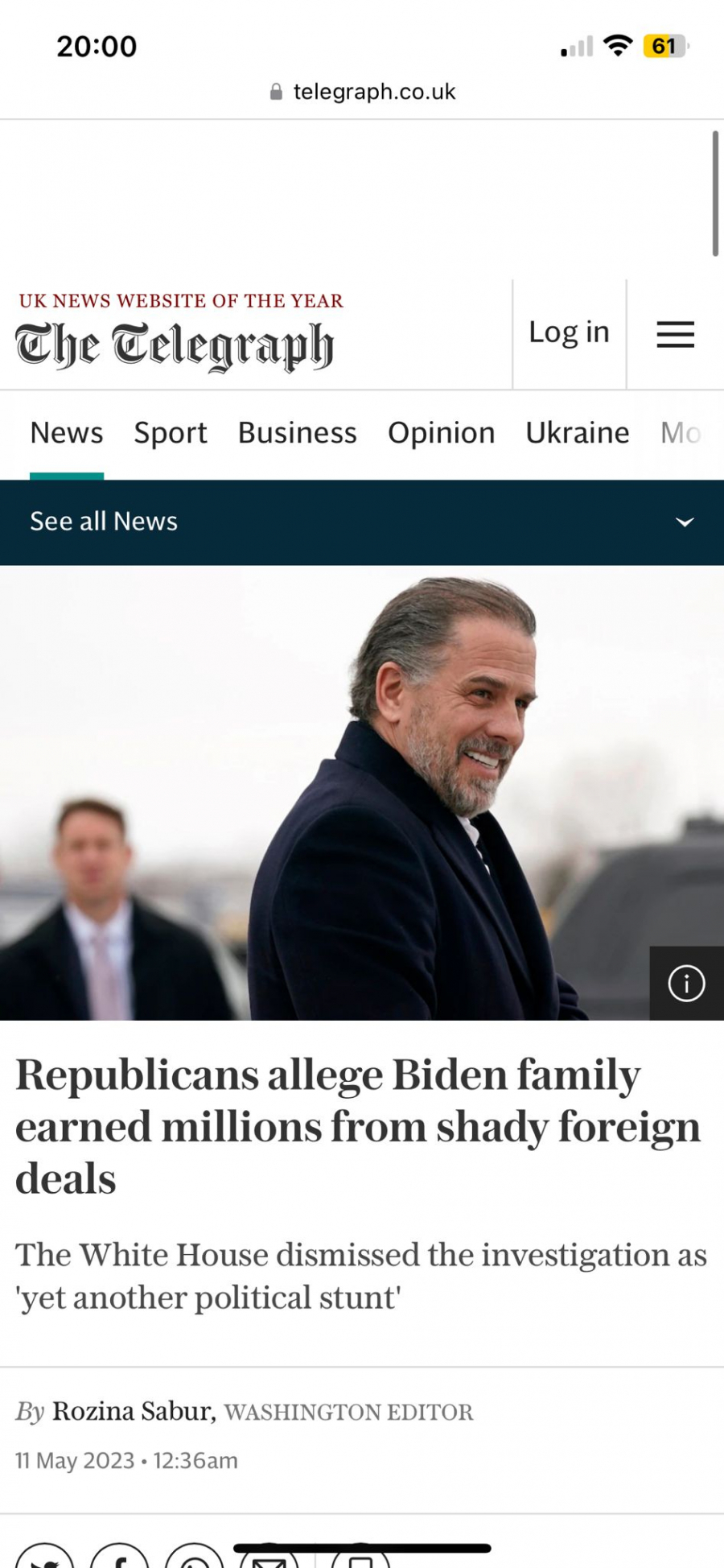
Task: Share article via WhatsApp
Action: click(x=194, y=1558)
